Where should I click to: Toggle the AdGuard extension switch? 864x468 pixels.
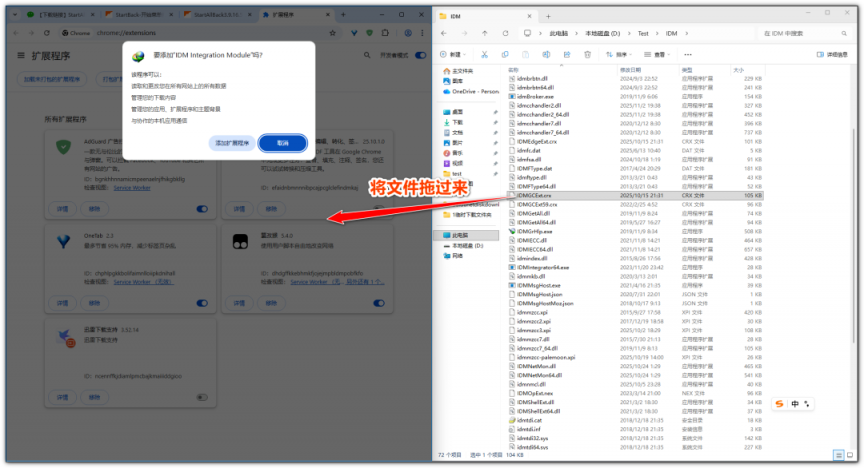coord(203,208)
